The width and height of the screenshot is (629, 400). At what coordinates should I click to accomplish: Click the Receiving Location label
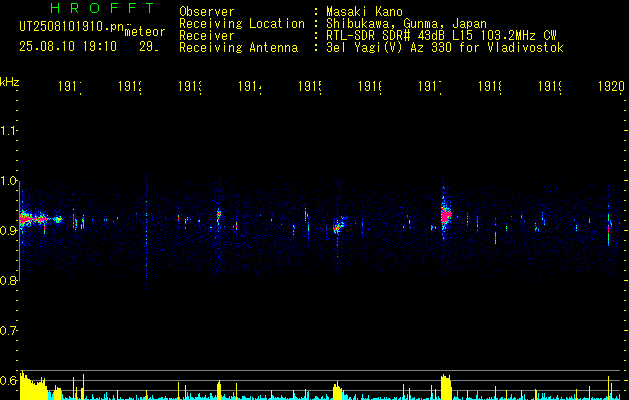[242, 24]
